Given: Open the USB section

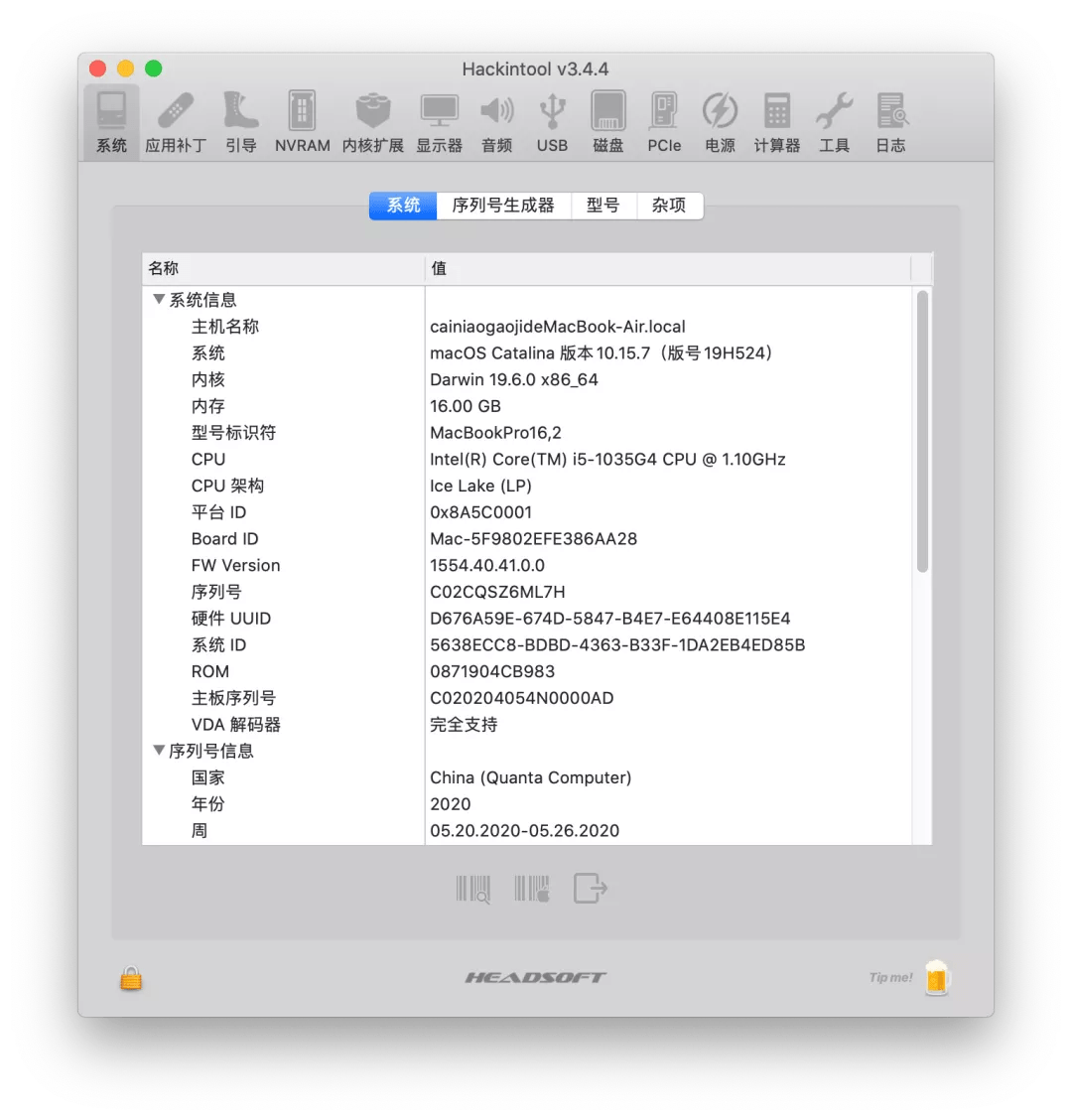Looking at the screenshot, I should [552, 122].
